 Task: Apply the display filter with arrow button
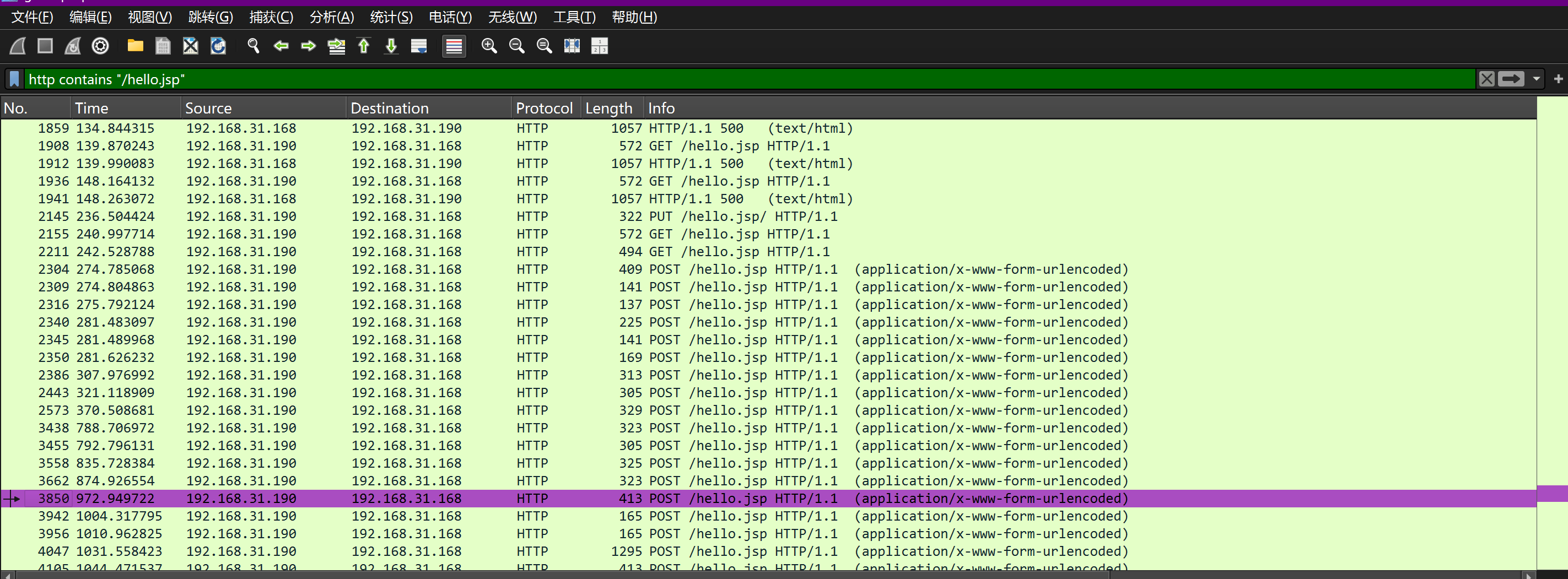1511,79
